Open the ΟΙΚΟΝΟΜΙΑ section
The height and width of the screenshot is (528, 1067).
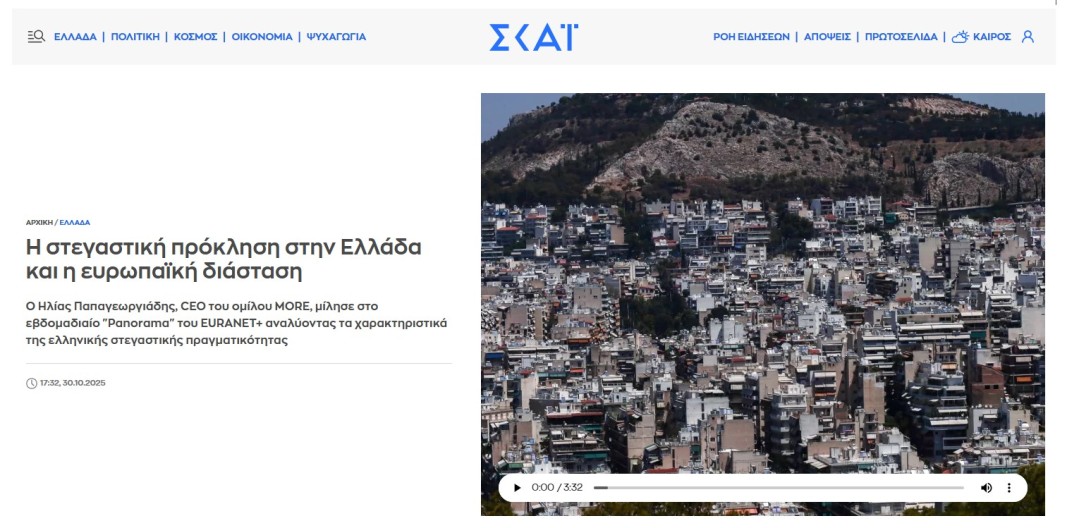(x=262, y=37)
